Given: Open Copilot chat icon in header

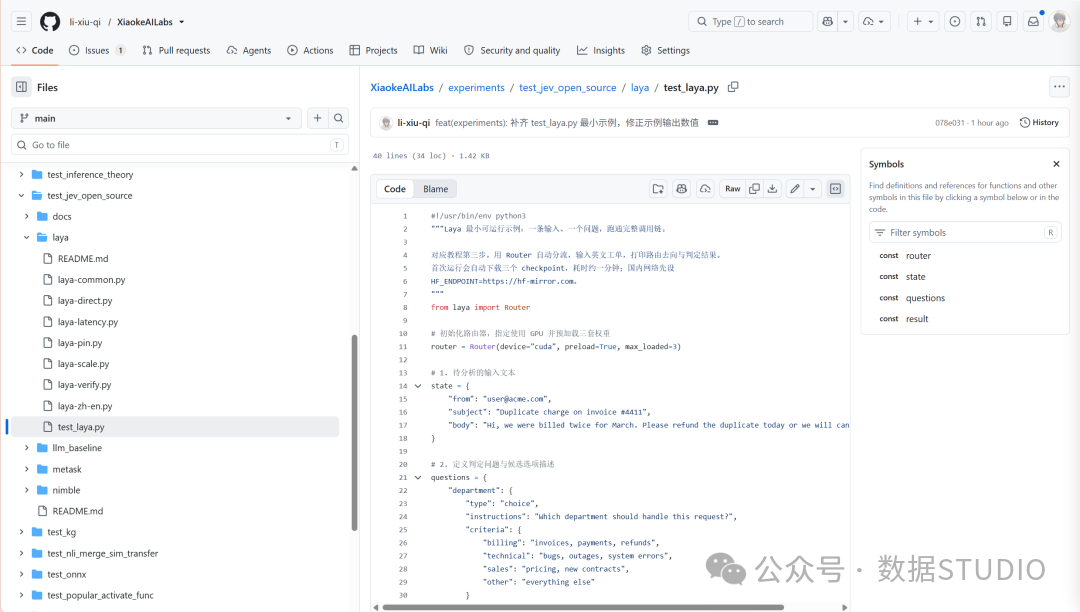Looking at the screenshot, I should pyautogui.click(x=827, y=21).
